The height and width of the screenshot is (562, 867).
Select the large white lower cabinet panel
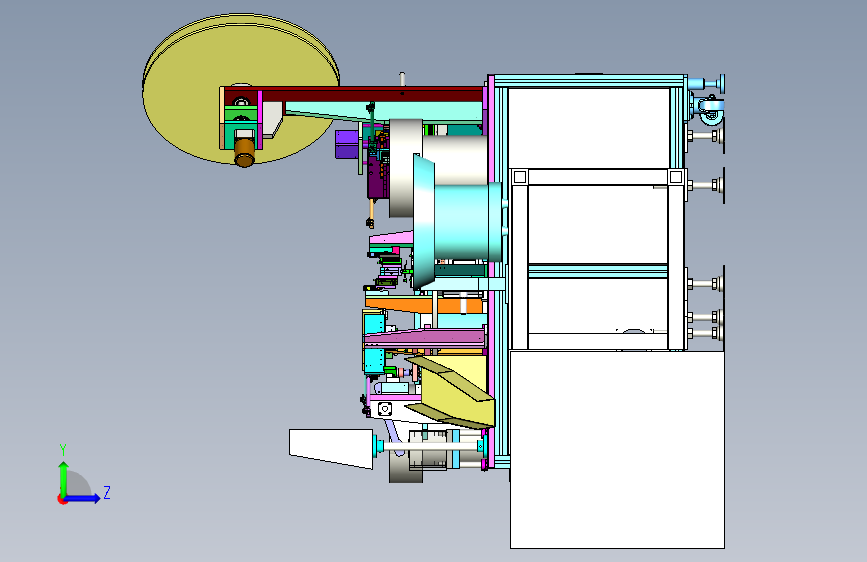click(x=617, y=449)
